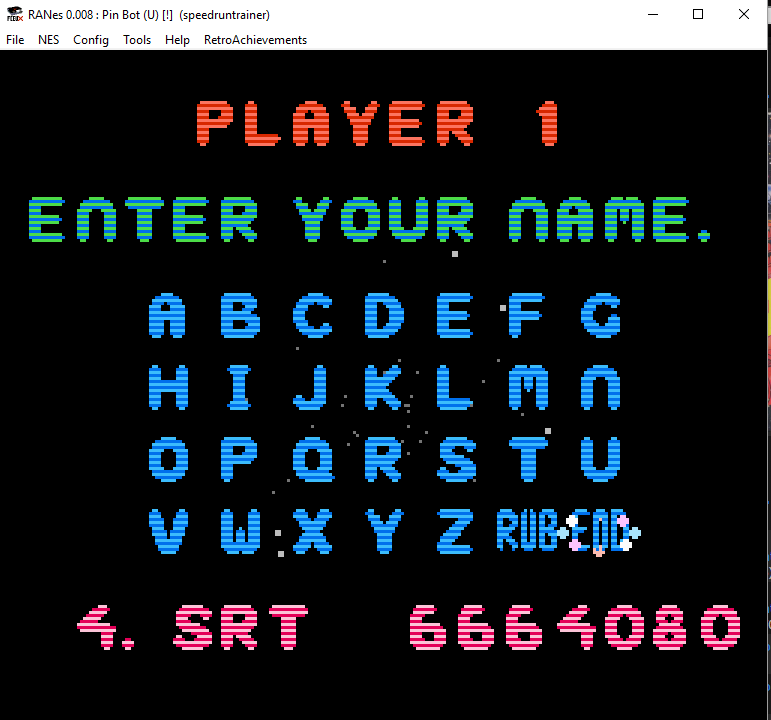Image resolution: width=771 pixels, height=720 pixels.
Task: Click the END option with sparkles
Action: 599,531
